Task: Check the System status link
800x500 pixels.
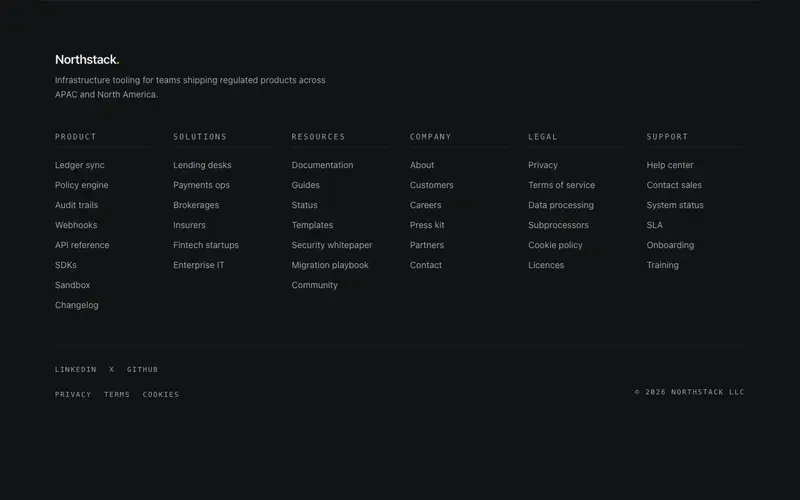Action: tap(675, 205)
